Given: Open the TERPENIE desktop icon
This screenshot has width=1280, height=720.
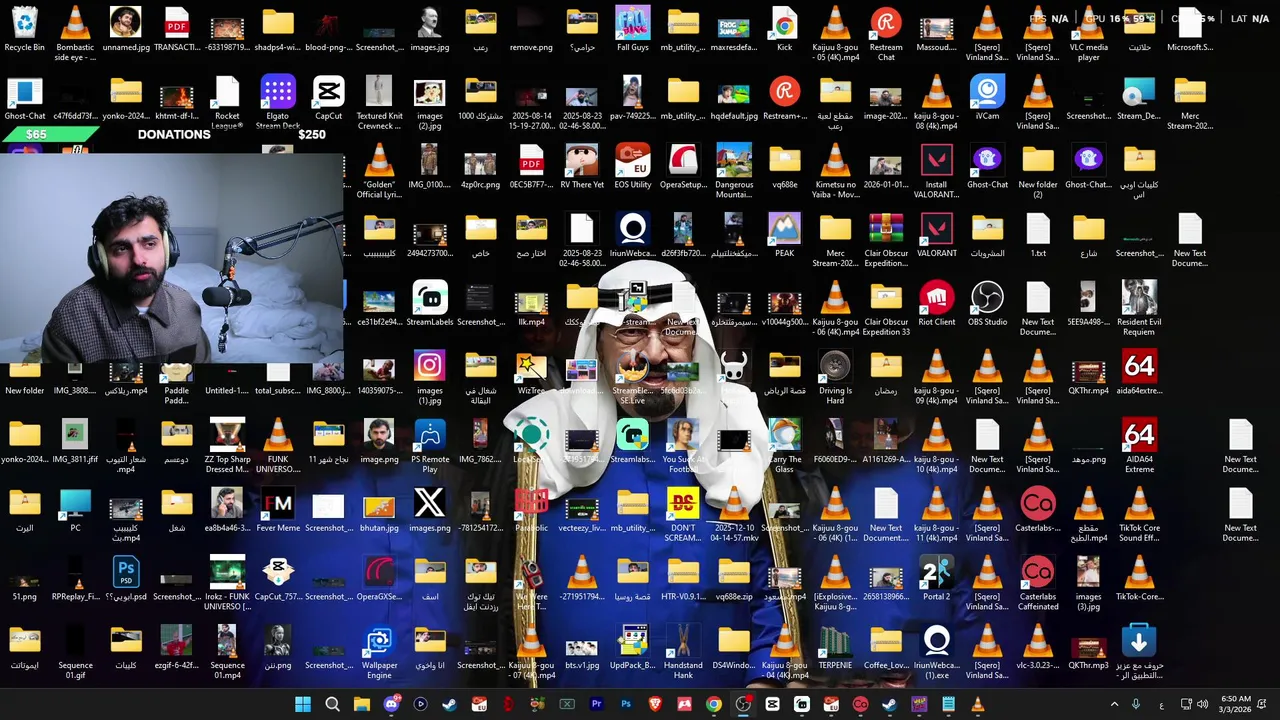Looking at the screenshot, I should click(834, 648).
